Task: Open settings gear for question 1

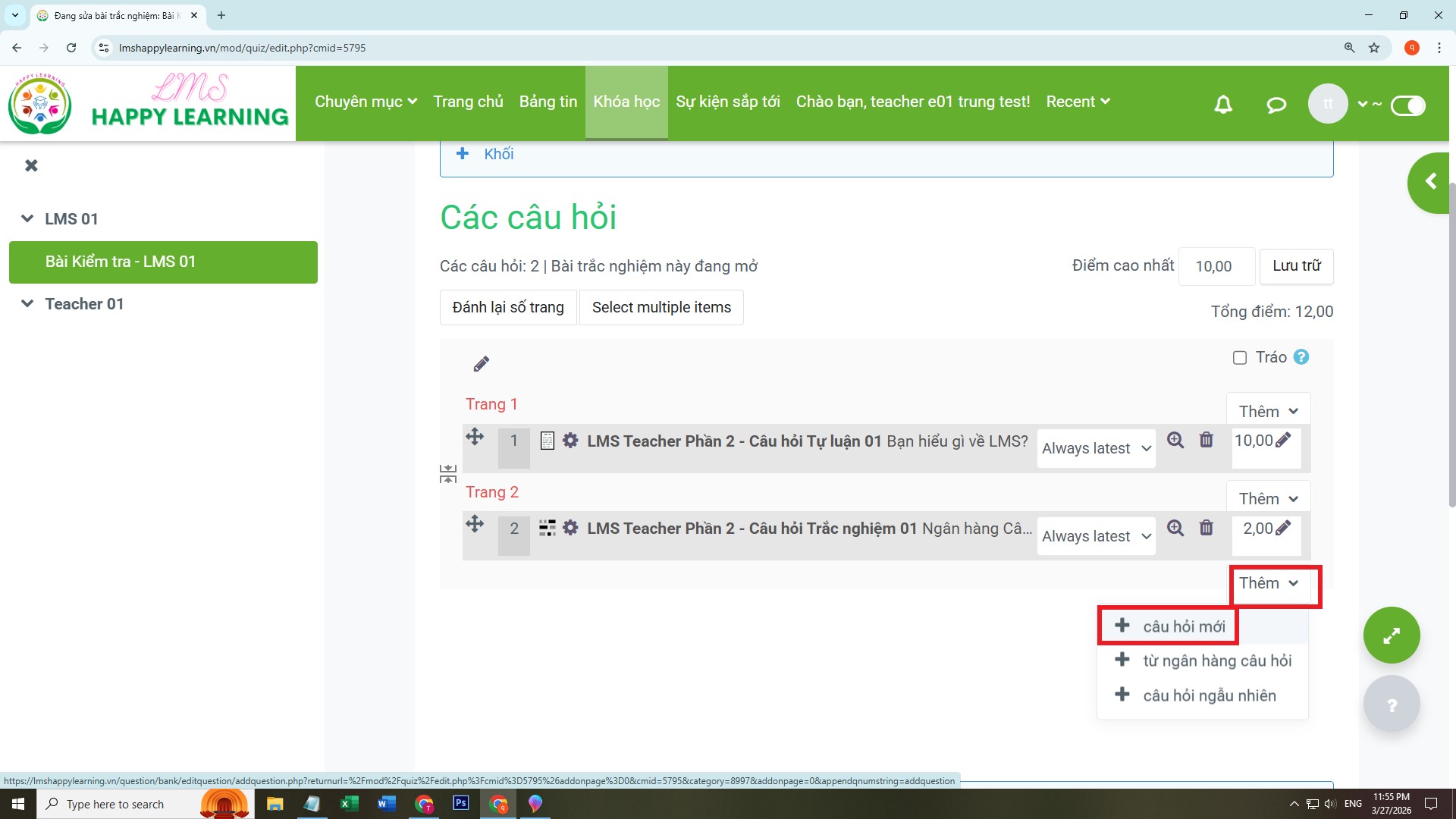Action: pyautogui.click(x=570, y=441)
